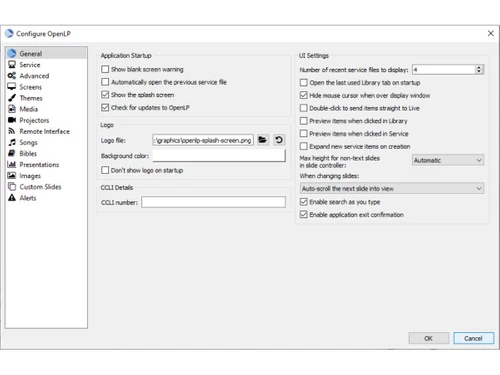Click the Presentations label in sidebar
This screenshot has width=500, height=375.
39,165
